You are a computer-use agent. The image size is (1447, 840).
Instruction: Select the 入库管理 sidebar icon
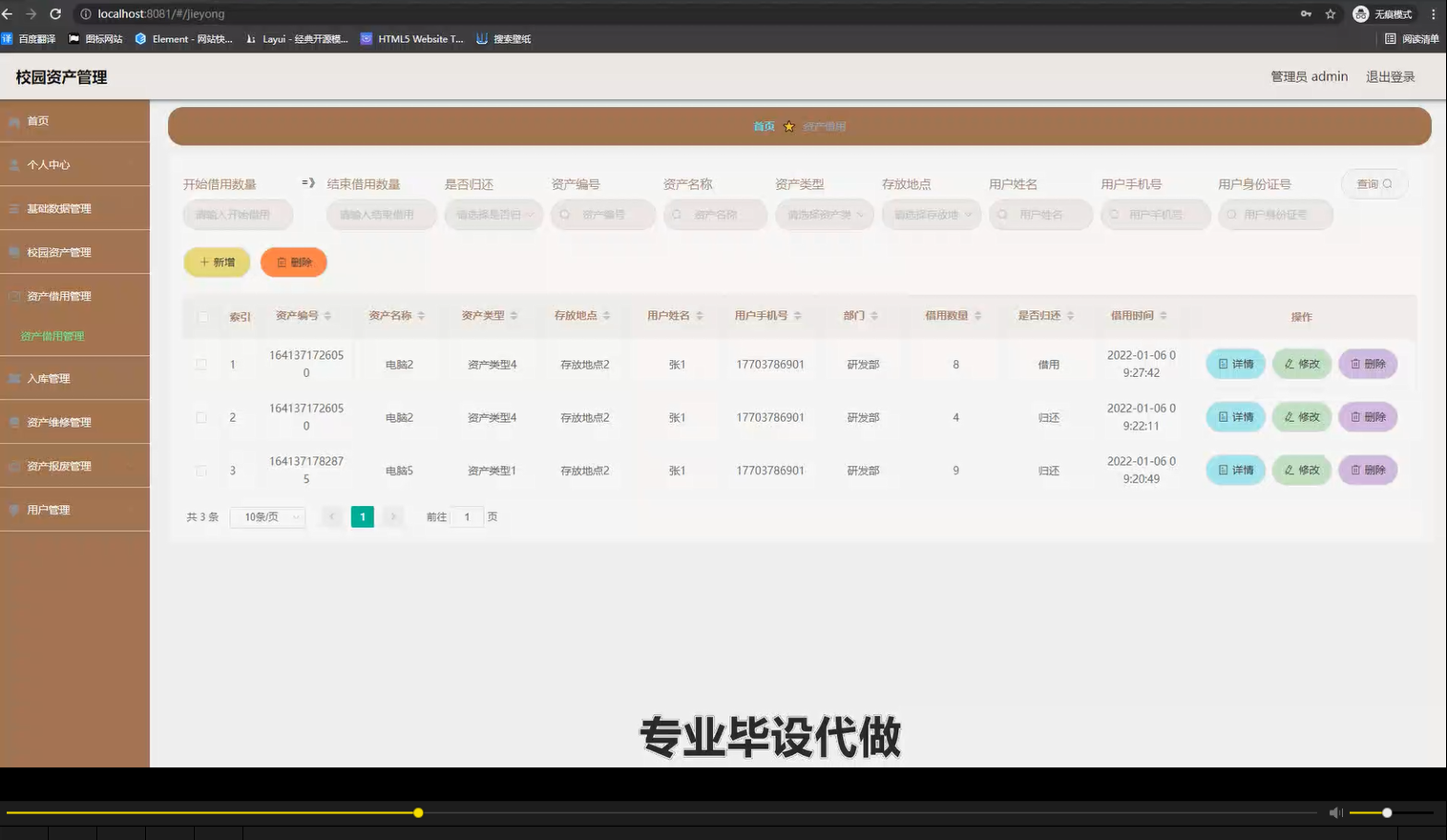(x=16, y=377)
